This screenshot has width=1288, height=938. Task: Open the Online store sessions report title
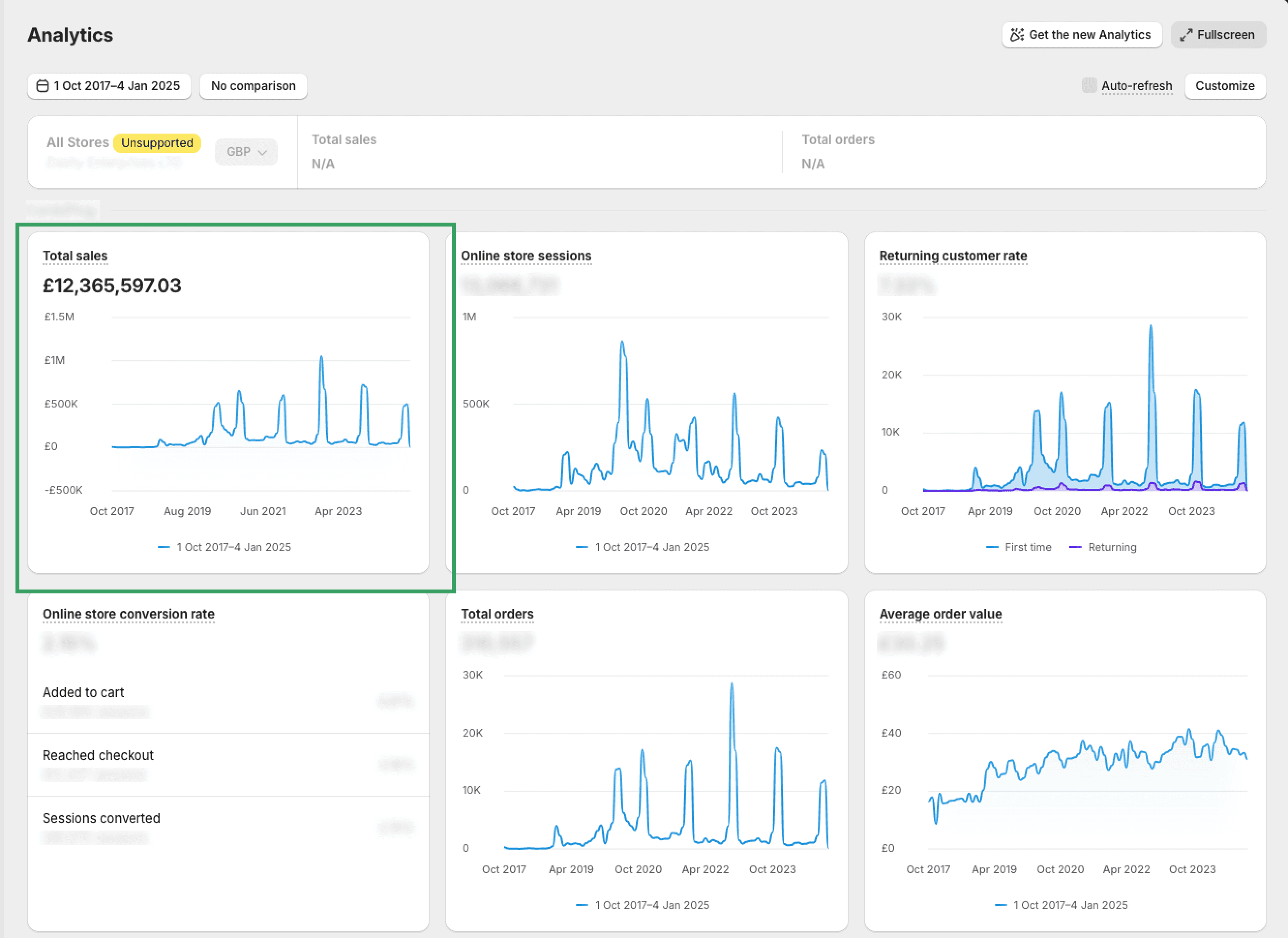526,256
